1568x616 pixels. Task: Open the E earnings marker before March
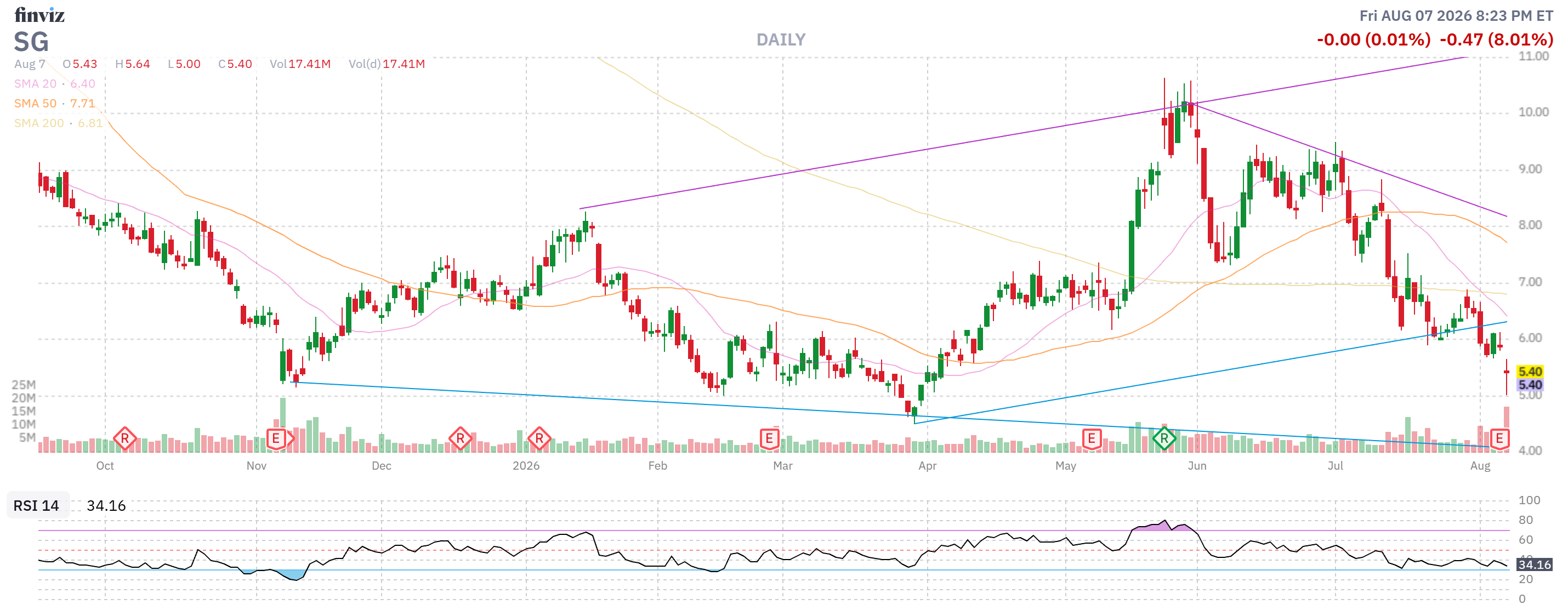tap(769, 438)
